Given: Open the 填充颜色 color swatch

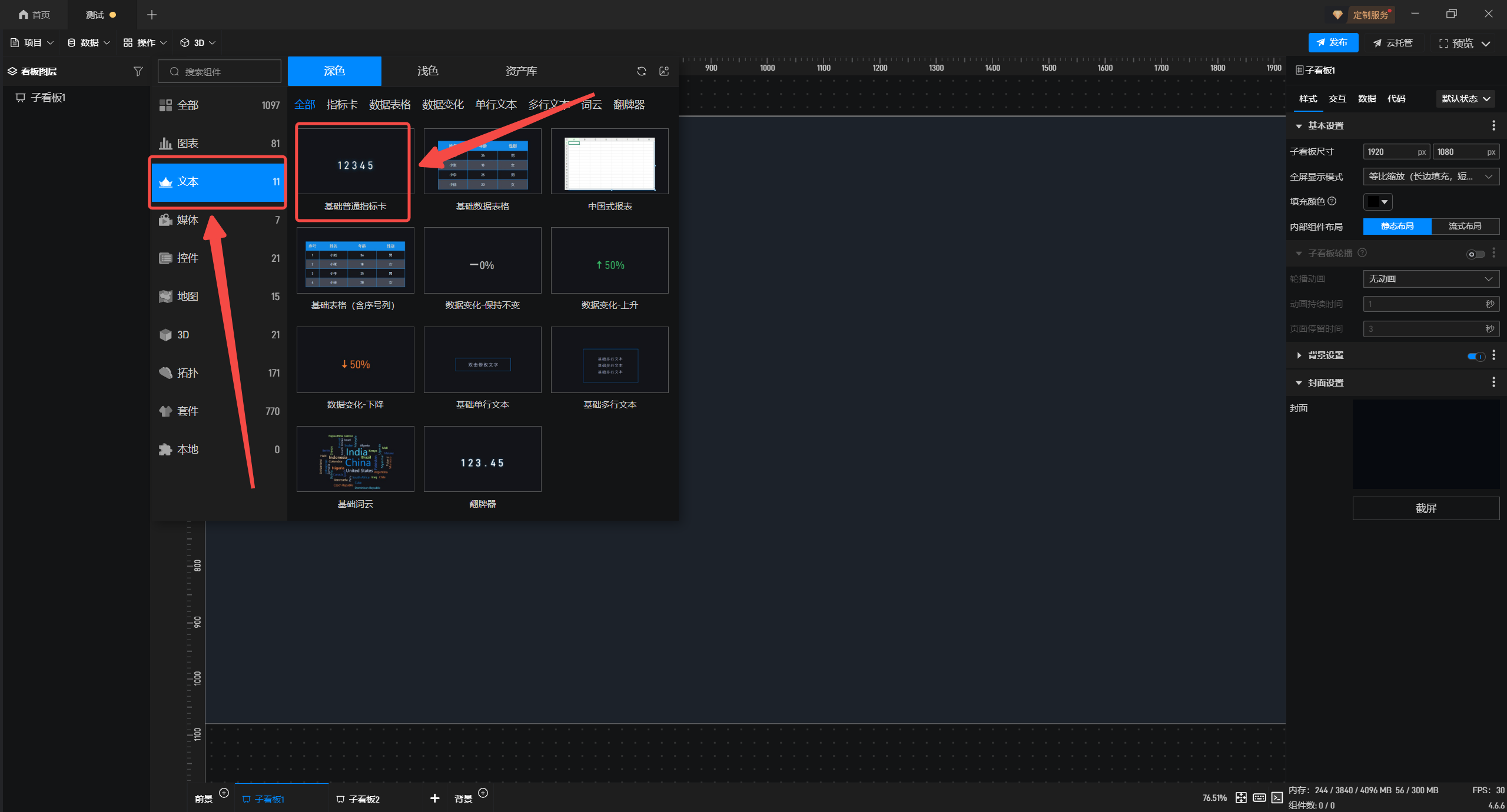Looking at the screenshot, I should click(x=1377, y=202).
